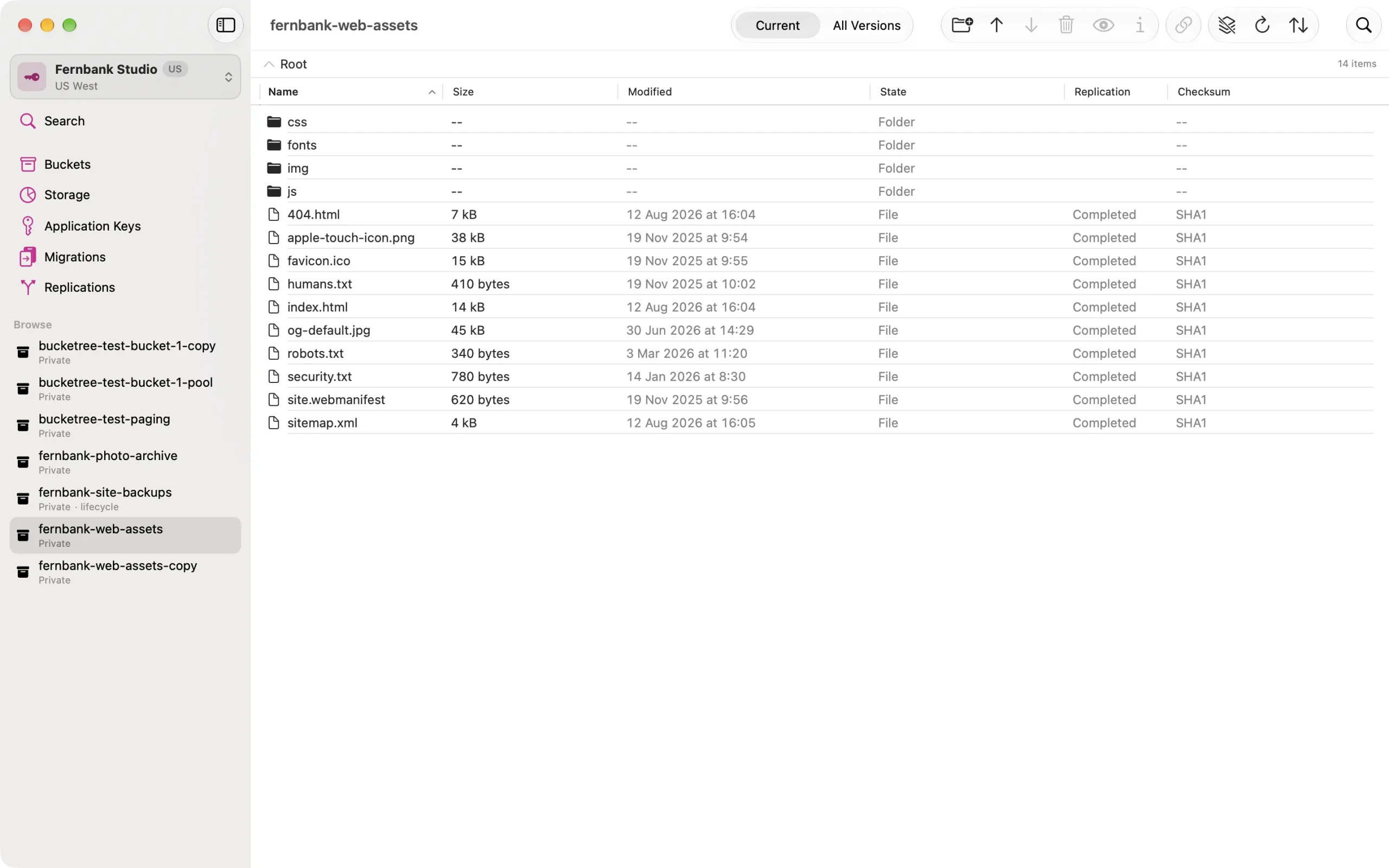The image size is (1389, 868).
Task: Select the fernbank-site-backups bucket
Action: coord(125,499)
